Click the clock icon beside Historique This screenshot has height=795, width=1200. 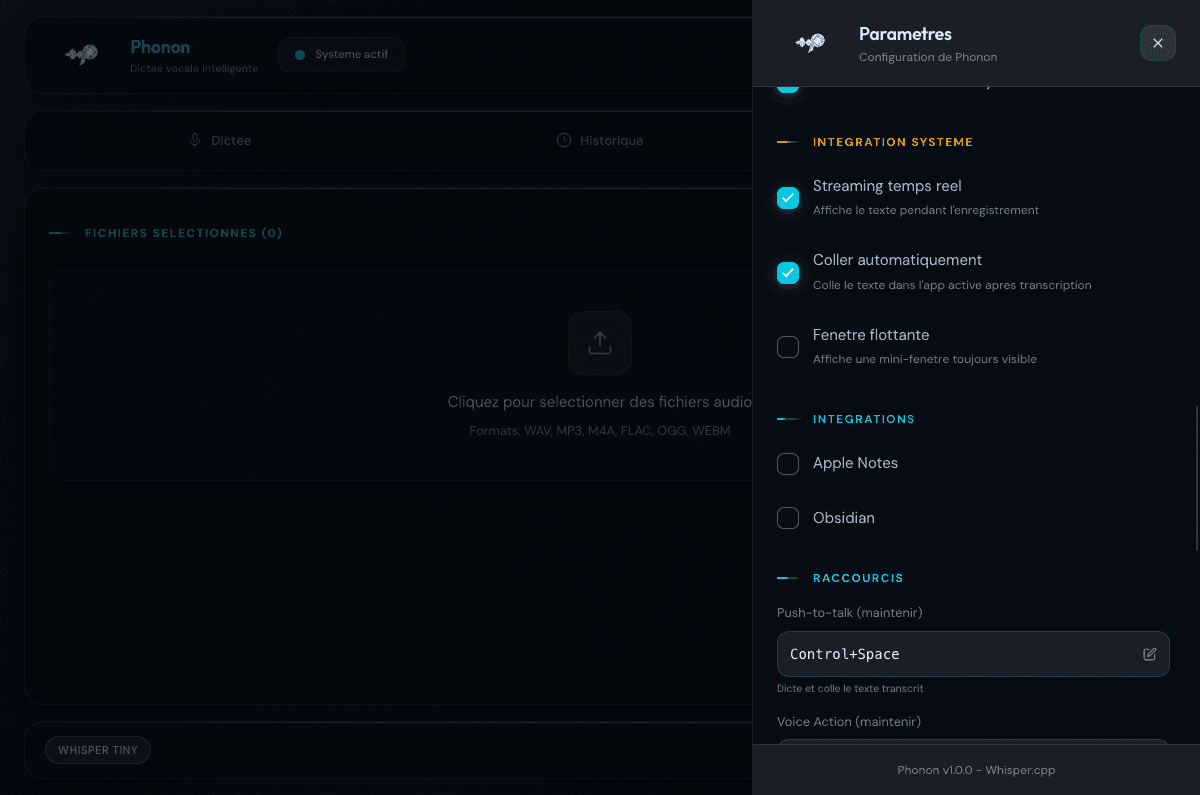564,140
